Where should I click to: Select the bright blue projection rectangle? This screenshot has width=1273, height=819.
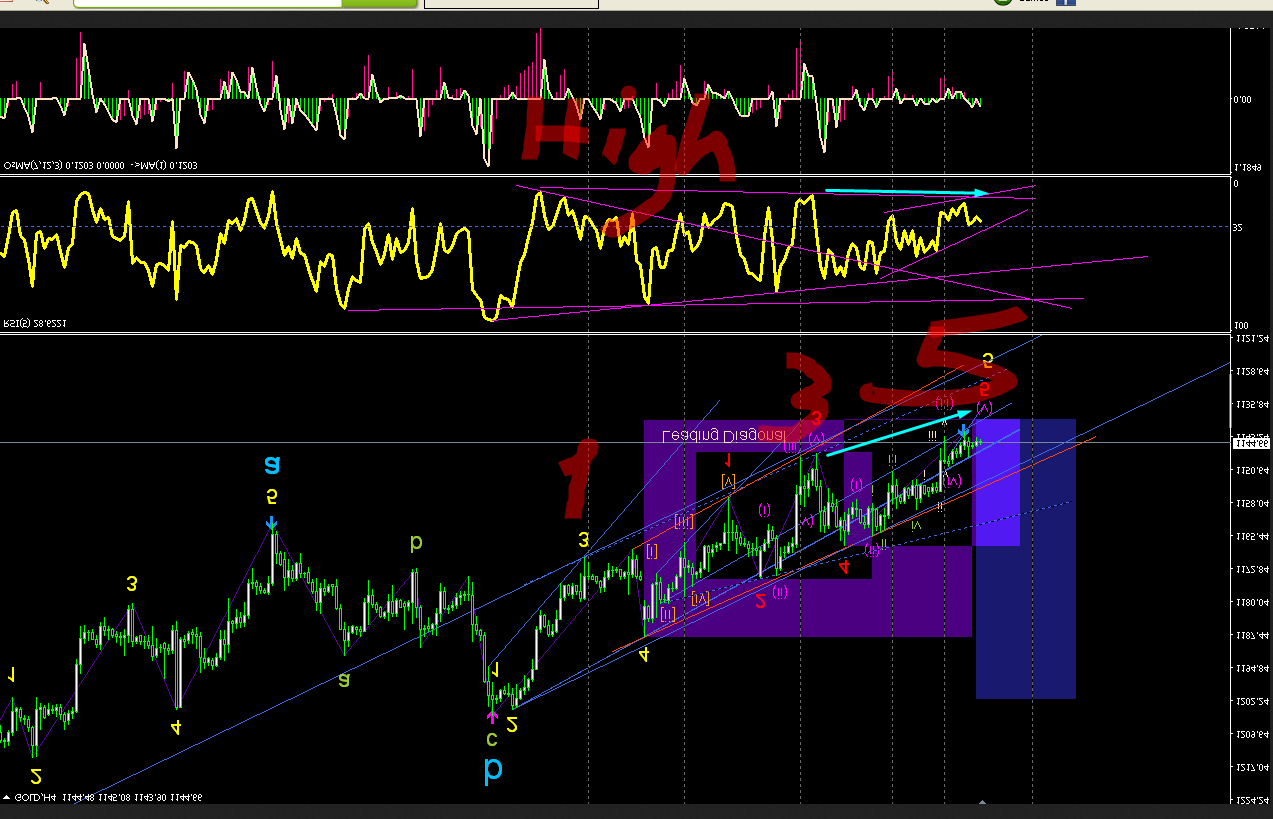(x=997, y=483)
